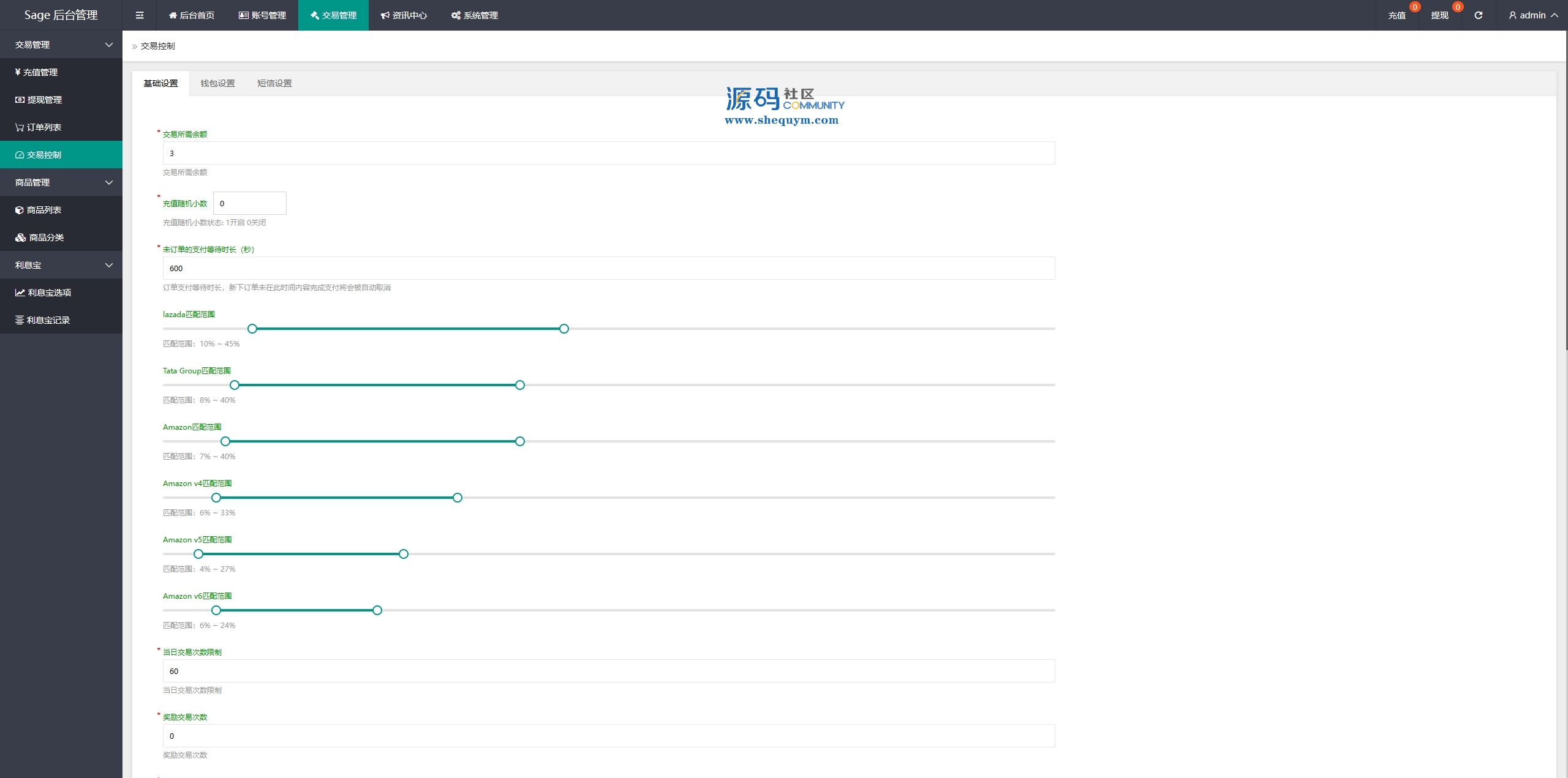1568x778 pixels.
Task: Click the lazada range upper slider handle
Action: (x=564, y=329)
